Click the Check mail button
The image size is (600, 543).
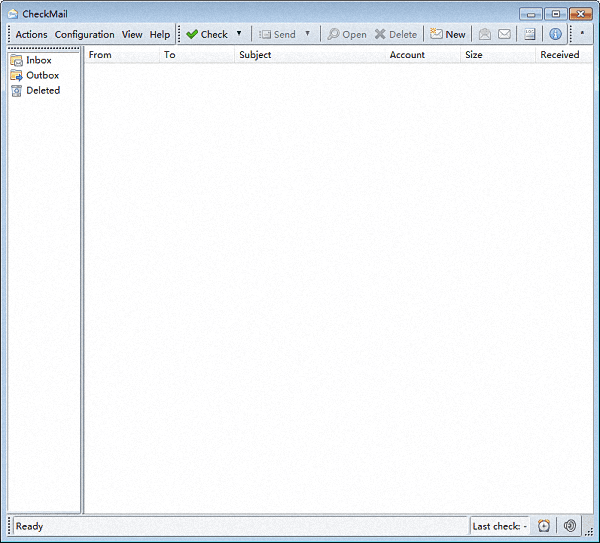click(x=207, y=34)
